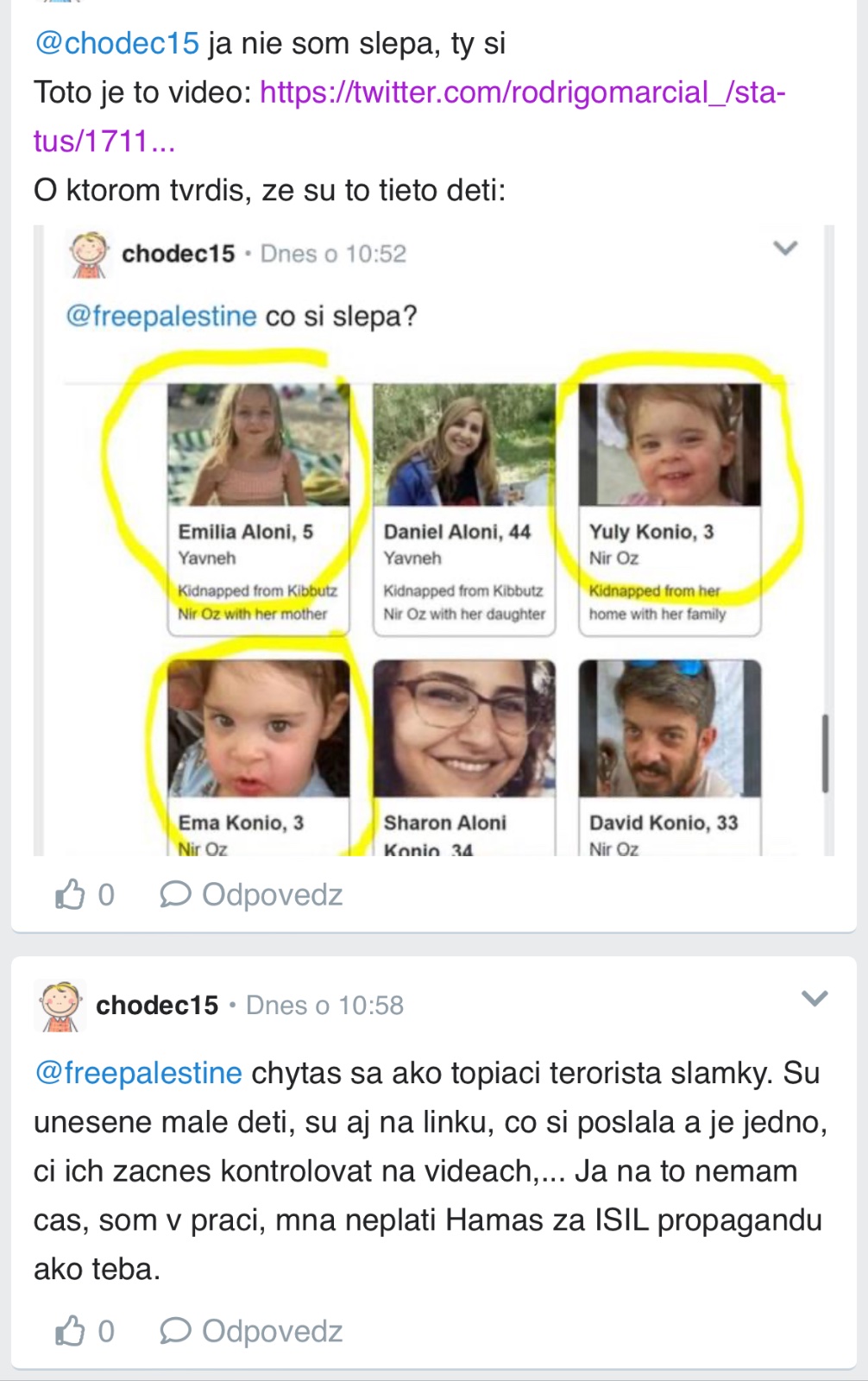Screen dimensions: 868x1381
Task: Click the Yuly Konio photo card
Action: (670, 509)
